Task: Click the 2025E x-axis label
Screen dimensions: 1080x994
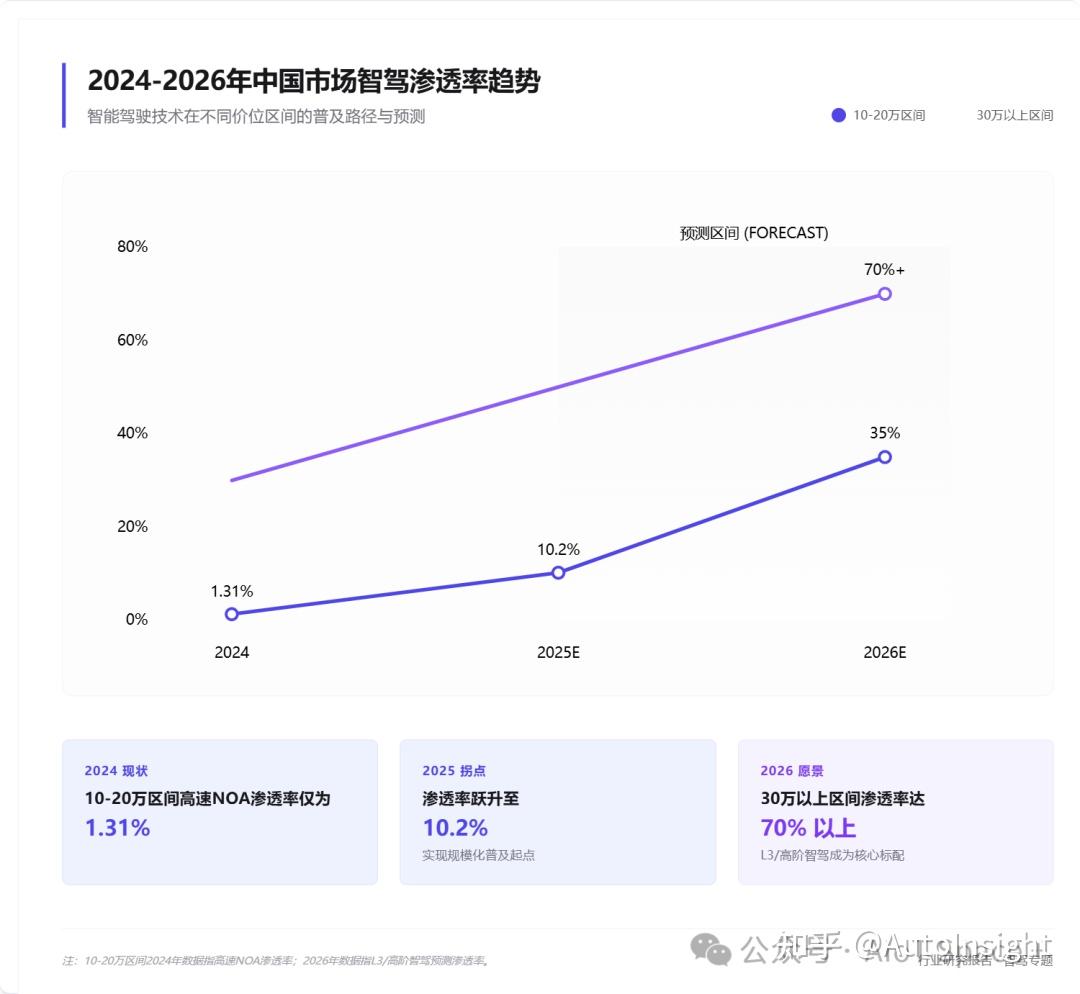Action: [x=559, y=652]
